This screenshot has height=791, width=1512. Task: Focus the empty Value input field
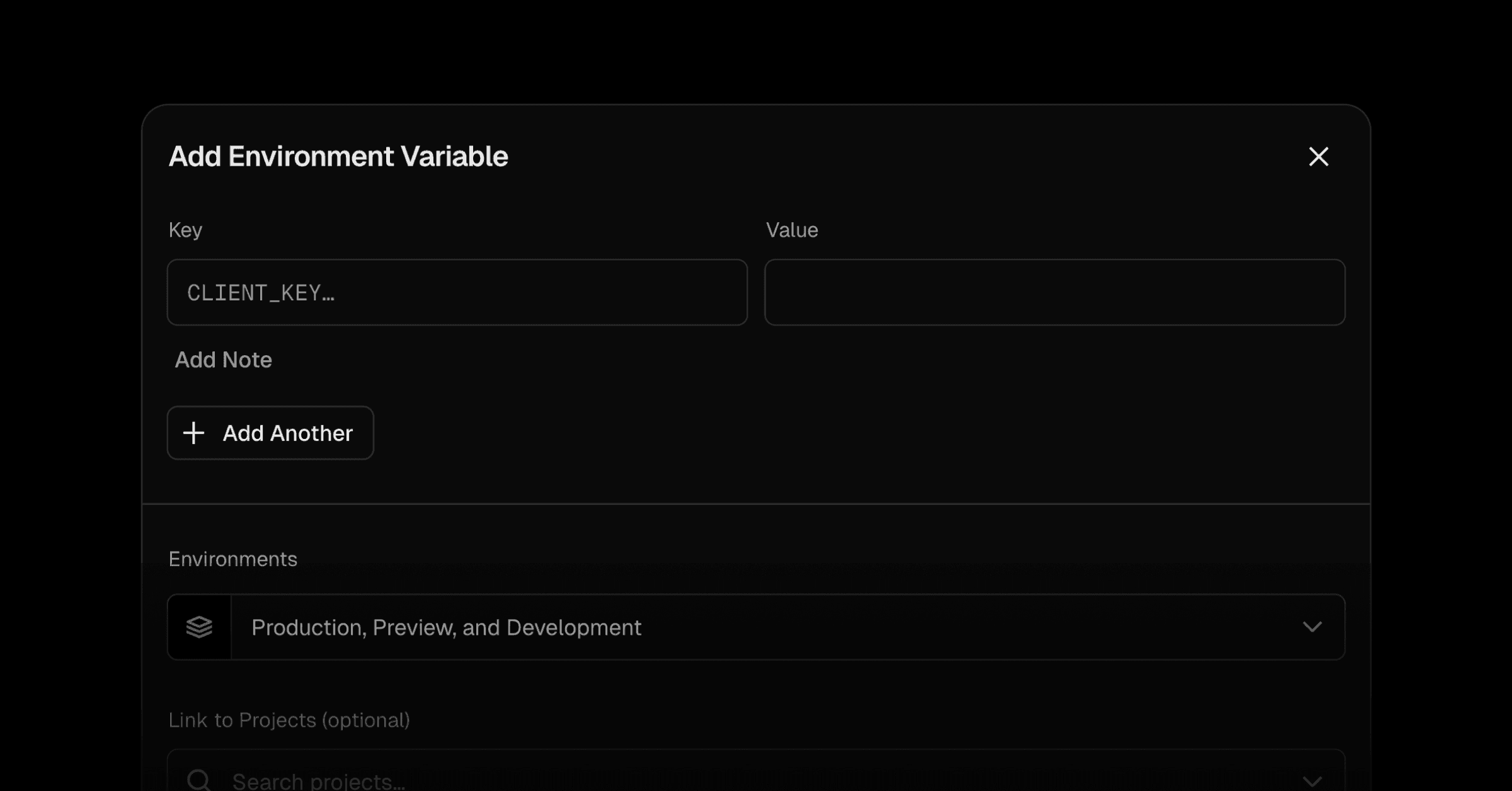(1054, 293)
